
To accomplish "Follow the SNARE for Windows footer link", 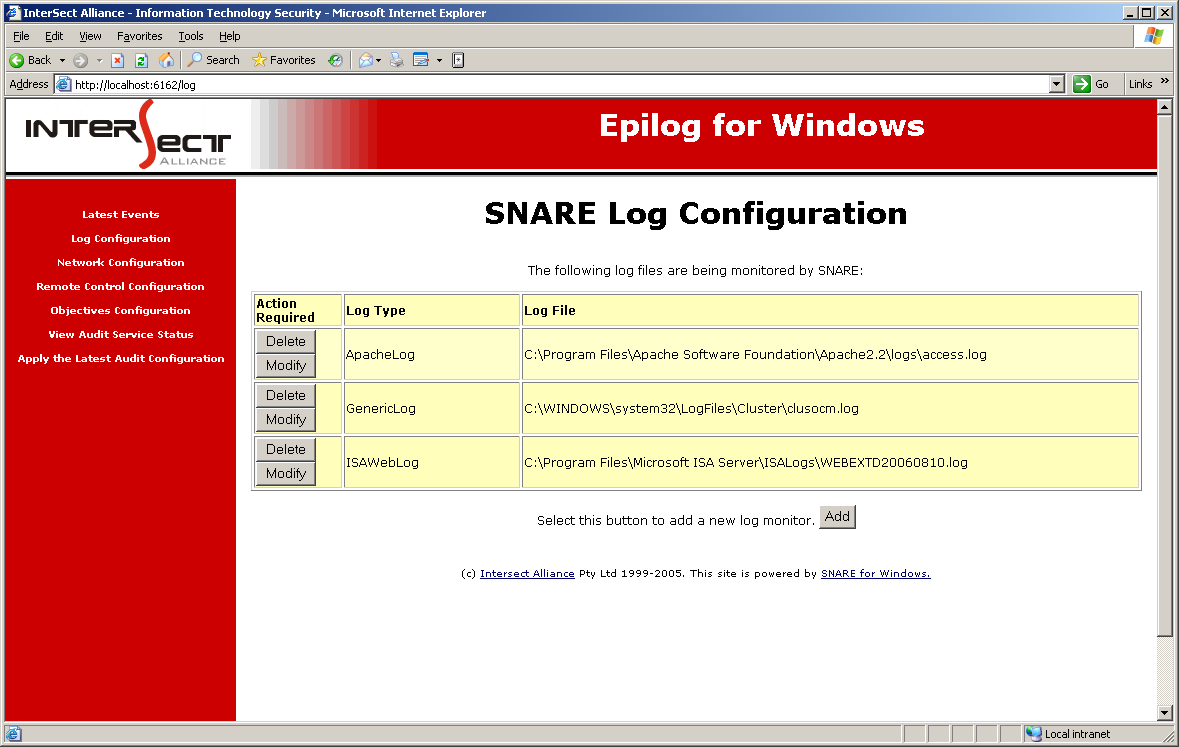I will click(875, 573).
